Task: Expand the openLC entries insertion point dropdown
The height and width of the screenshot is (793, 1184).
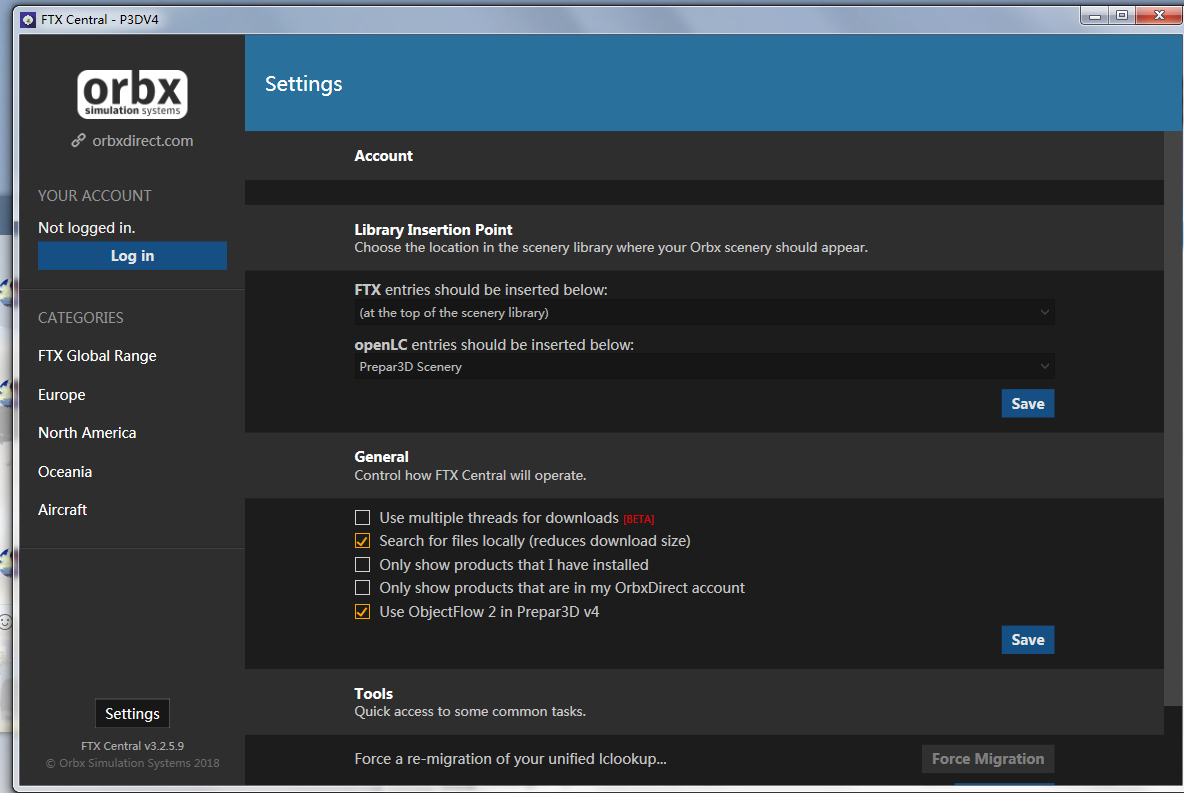Action: (x=704, y=367)
